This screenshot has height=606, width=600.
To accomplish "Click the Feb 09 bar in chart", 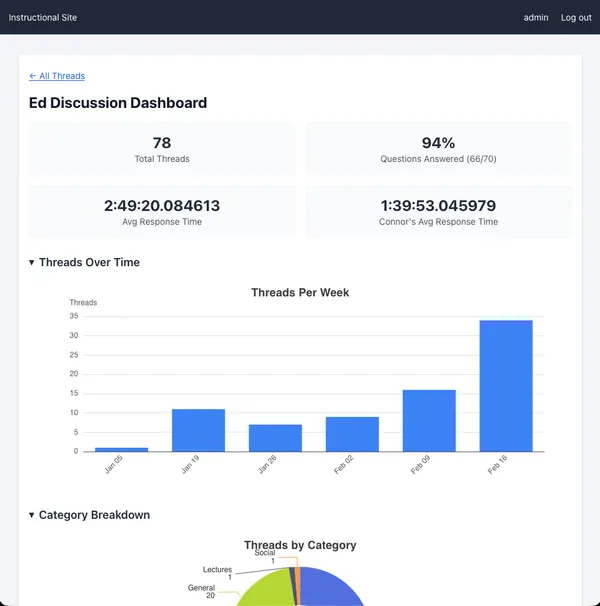I will [x=429, y=420].
